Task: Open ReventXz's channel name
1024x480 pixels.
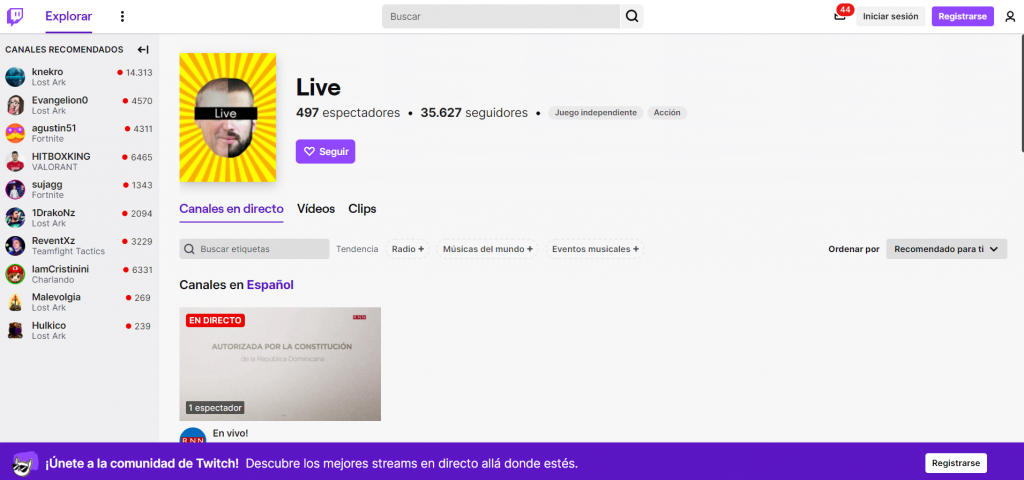Action: tap(54, 240)
